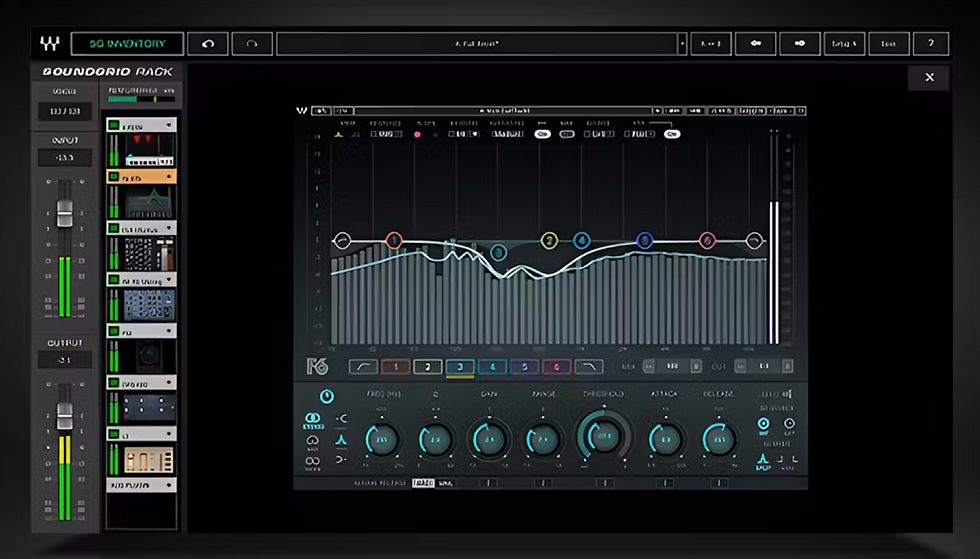The height and width of the screenshot is (559, 980).
Task: Select pink band 6 node on the graph
Action: (x=707, y=240)
